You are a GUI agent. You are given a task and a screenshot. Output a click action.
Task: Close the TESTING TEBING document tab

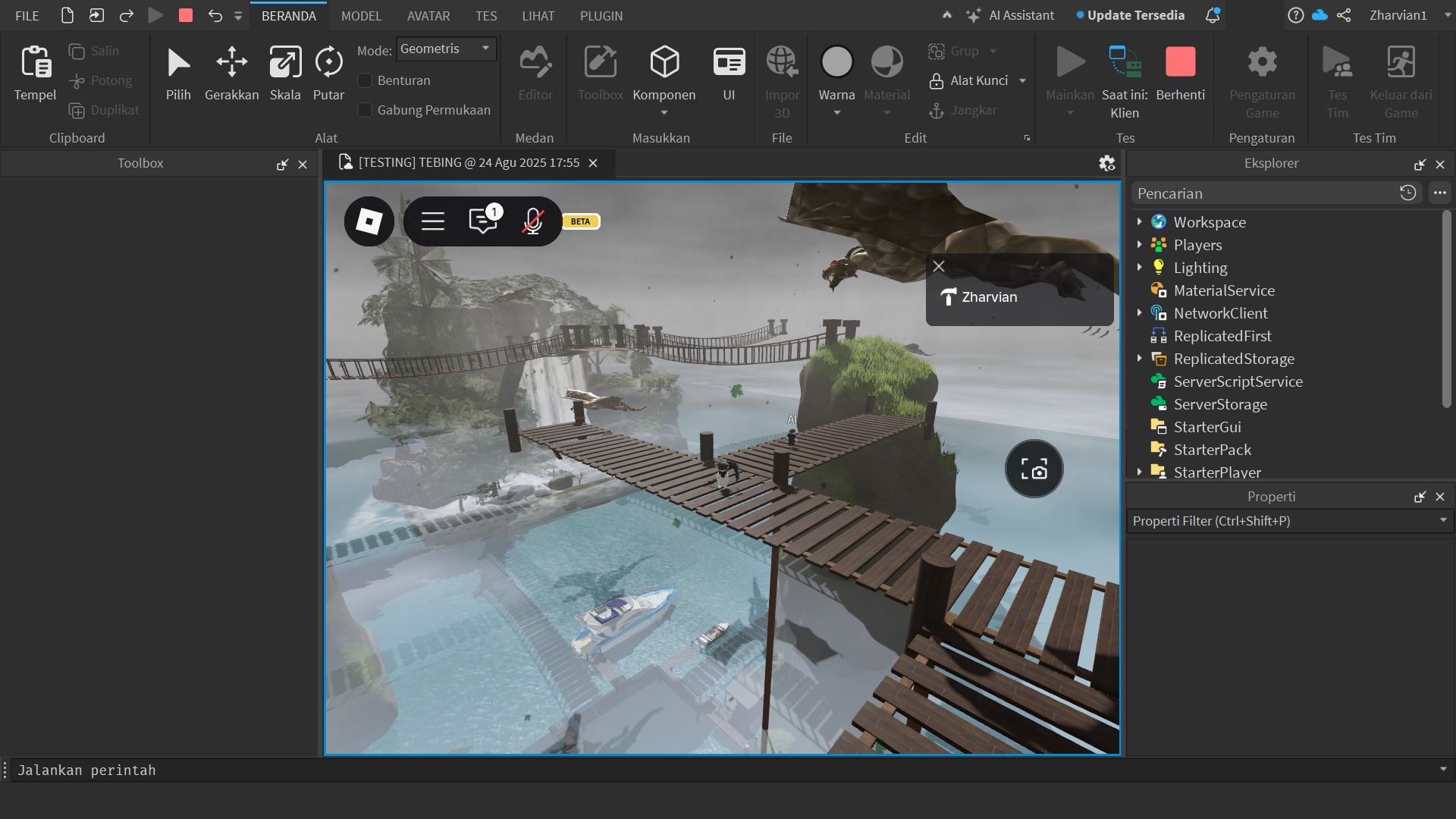pos(593,163)
